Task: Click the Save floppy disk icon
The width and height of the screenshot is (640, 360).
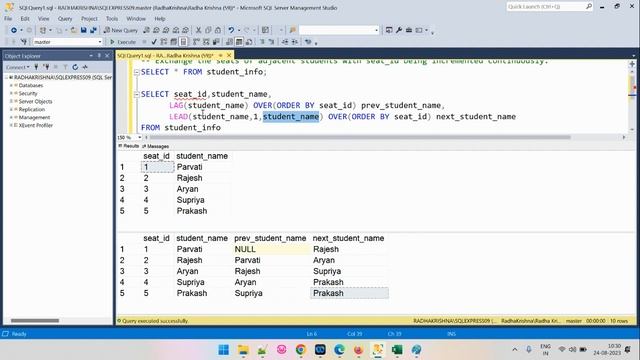Action: tap(83, 30)
